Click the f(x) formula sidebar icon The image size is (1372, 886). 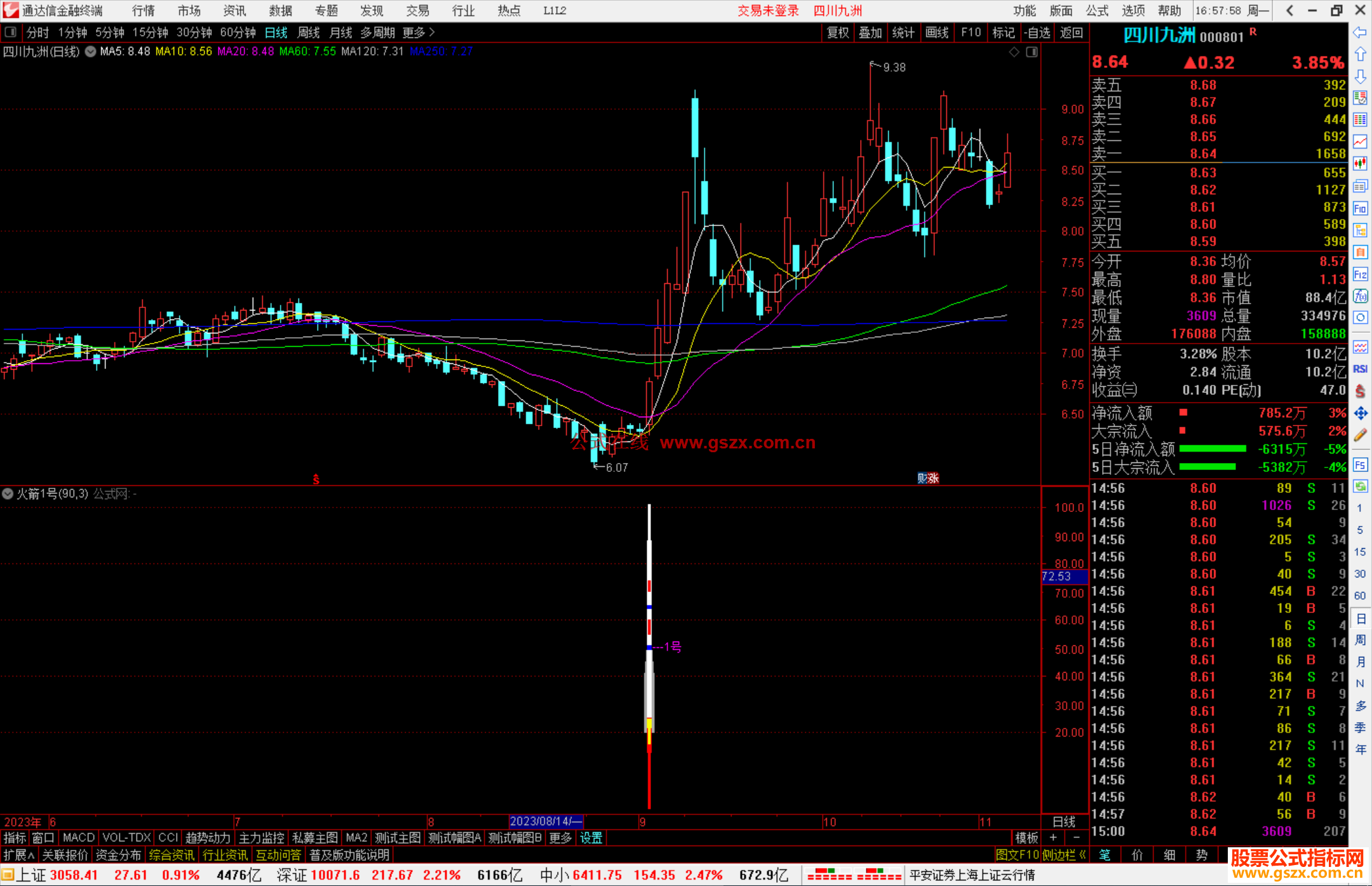tap(1360, 296)
